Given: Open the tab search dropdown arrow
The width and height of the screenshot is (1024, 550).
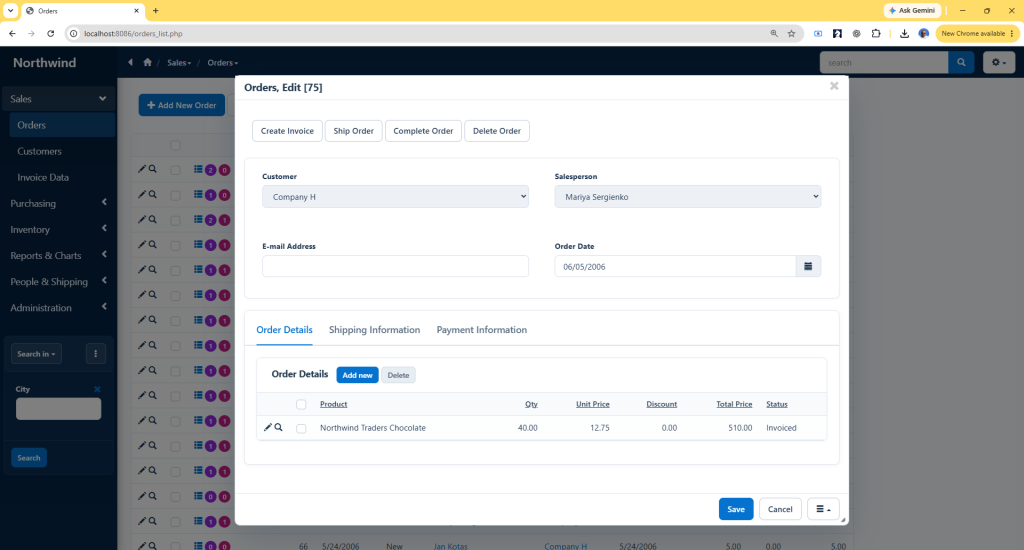Looking at the screenshot, I should [10, 10].
